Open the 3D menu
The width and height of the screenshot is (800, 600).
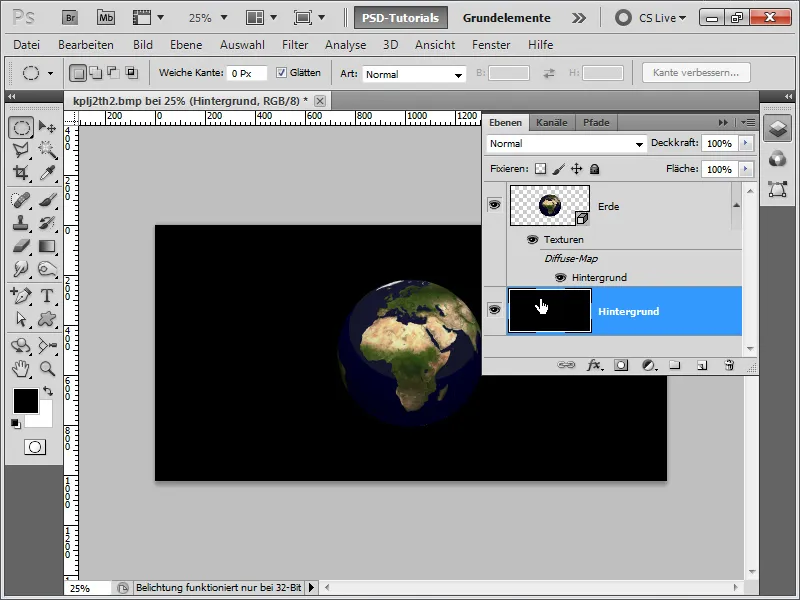pyautogui.click(x=390, y=45)
